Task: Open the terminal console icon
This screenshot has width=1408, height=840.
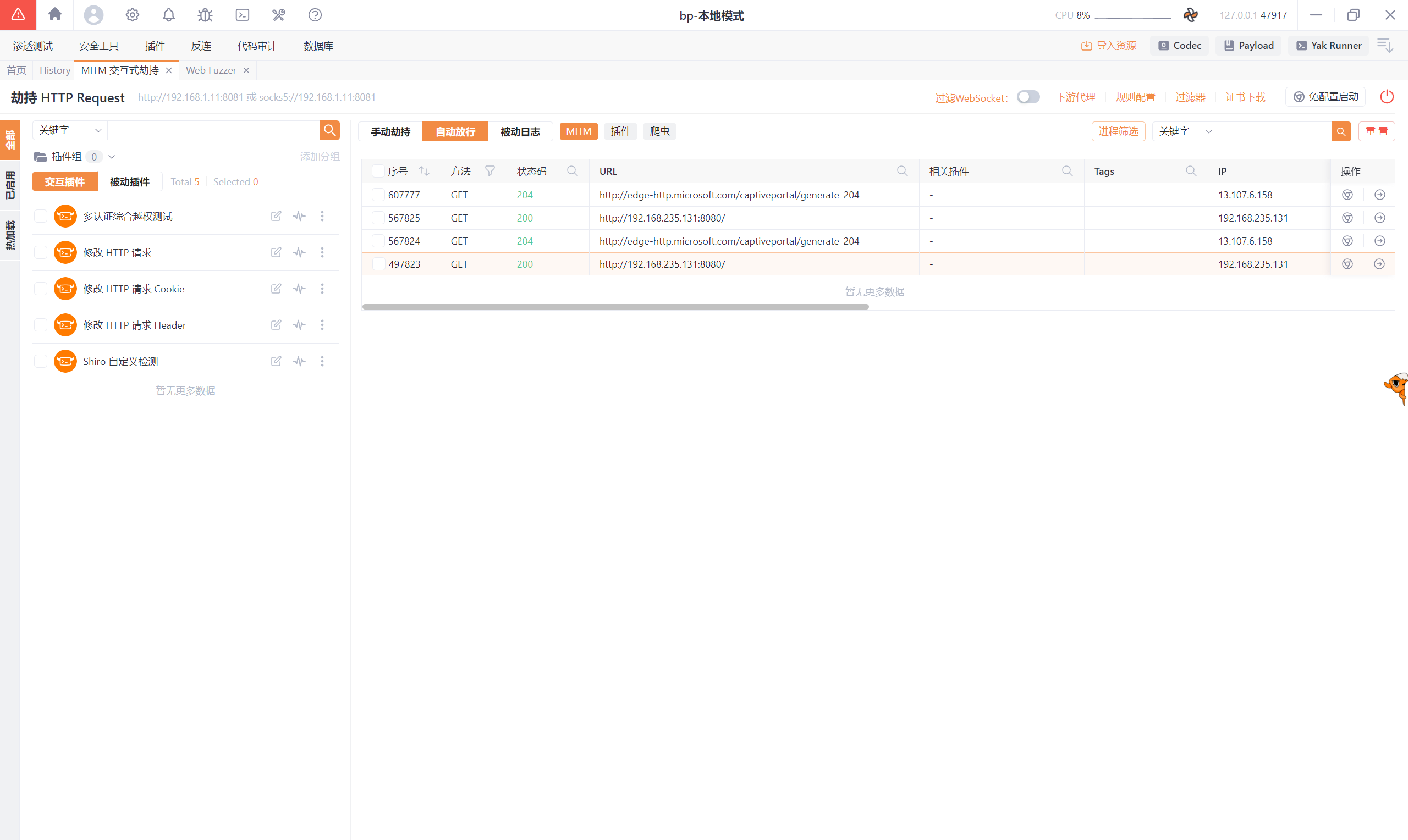Action: [x=243, y=15]
